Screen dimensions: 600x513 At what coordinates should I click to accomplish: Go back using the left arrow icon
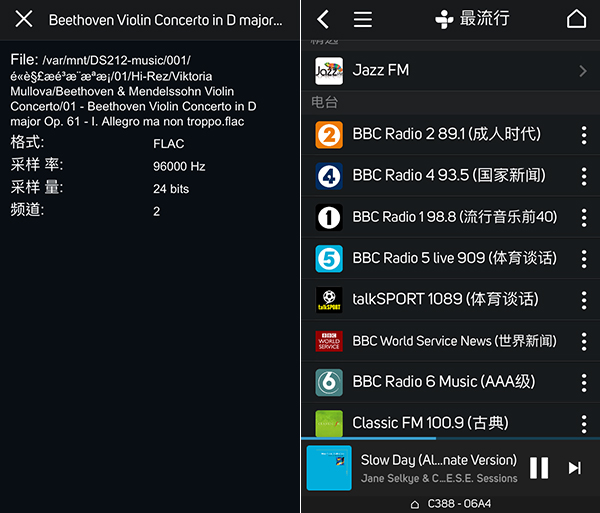coord(323,19)
